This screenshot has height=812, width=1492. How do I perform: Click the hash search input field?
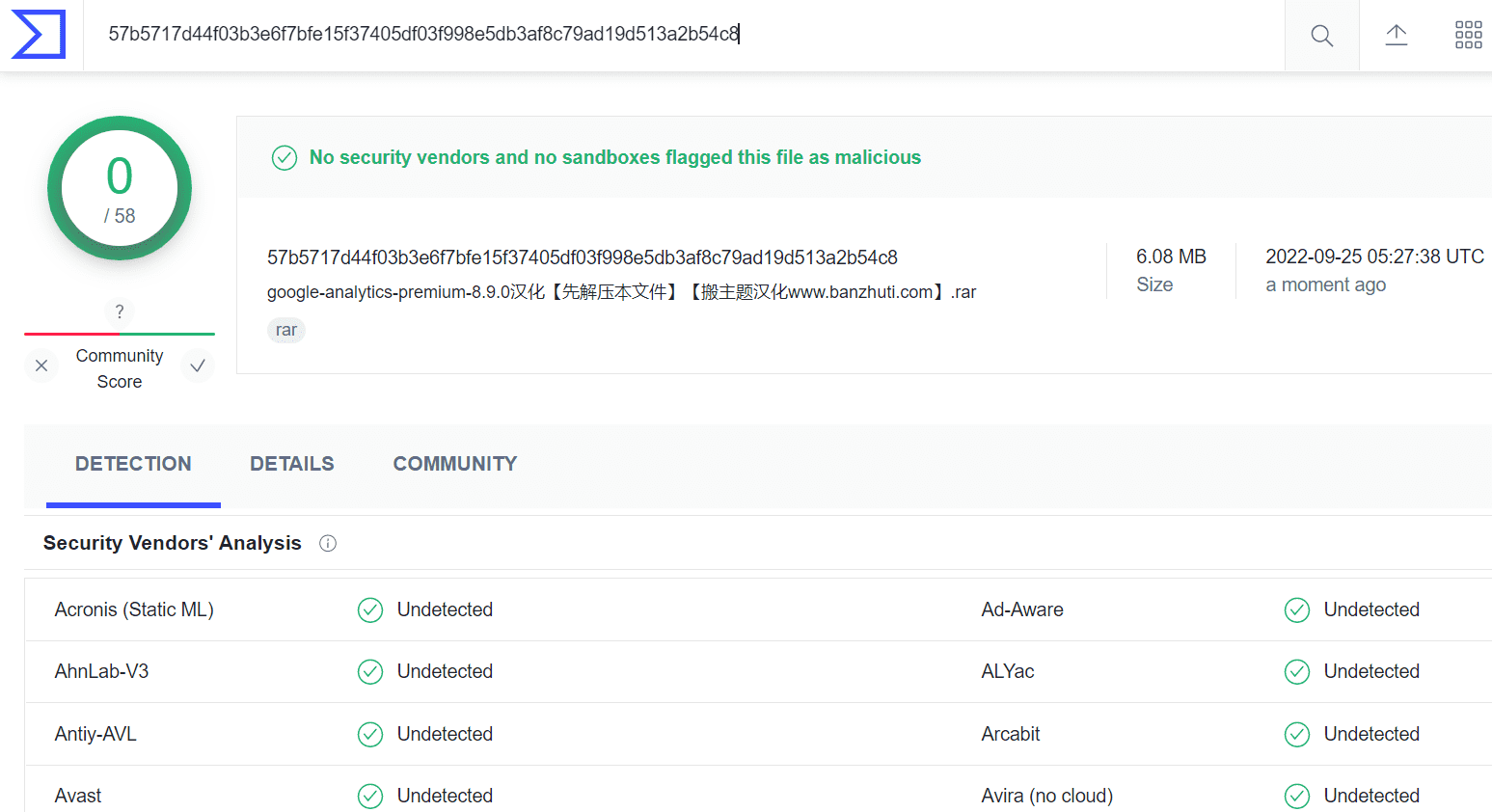684,35
